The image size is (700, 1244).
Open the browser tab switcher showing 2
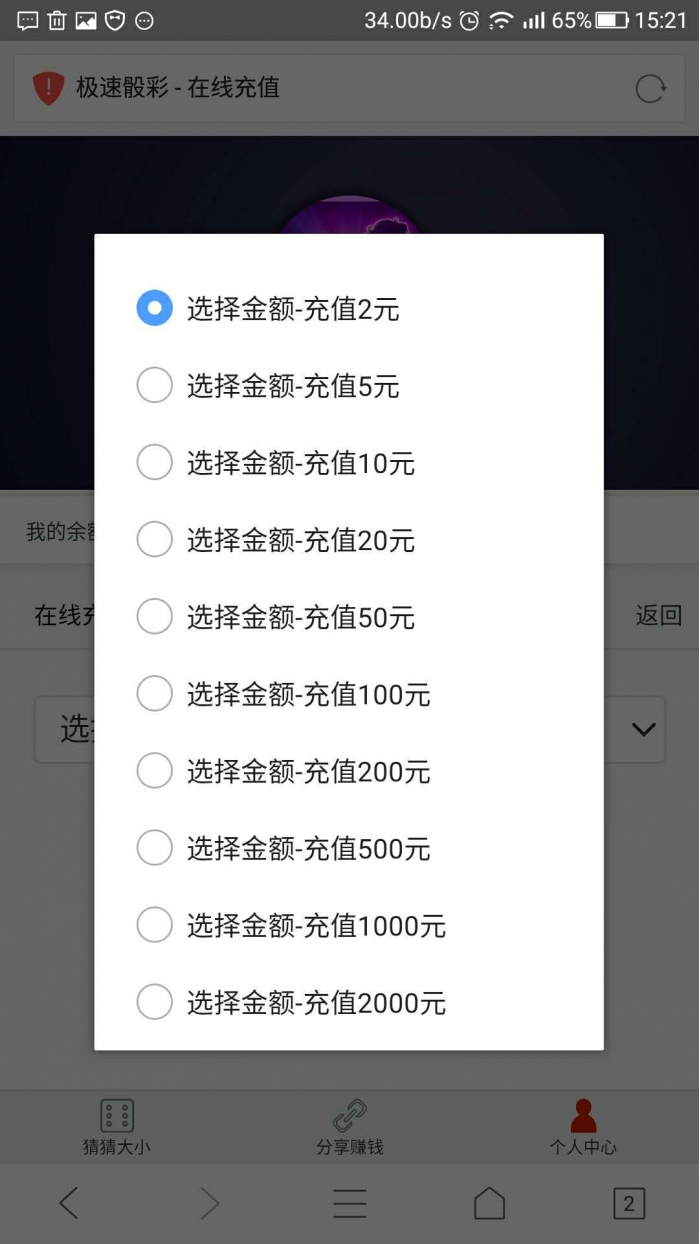click(x=629, y=1203)
